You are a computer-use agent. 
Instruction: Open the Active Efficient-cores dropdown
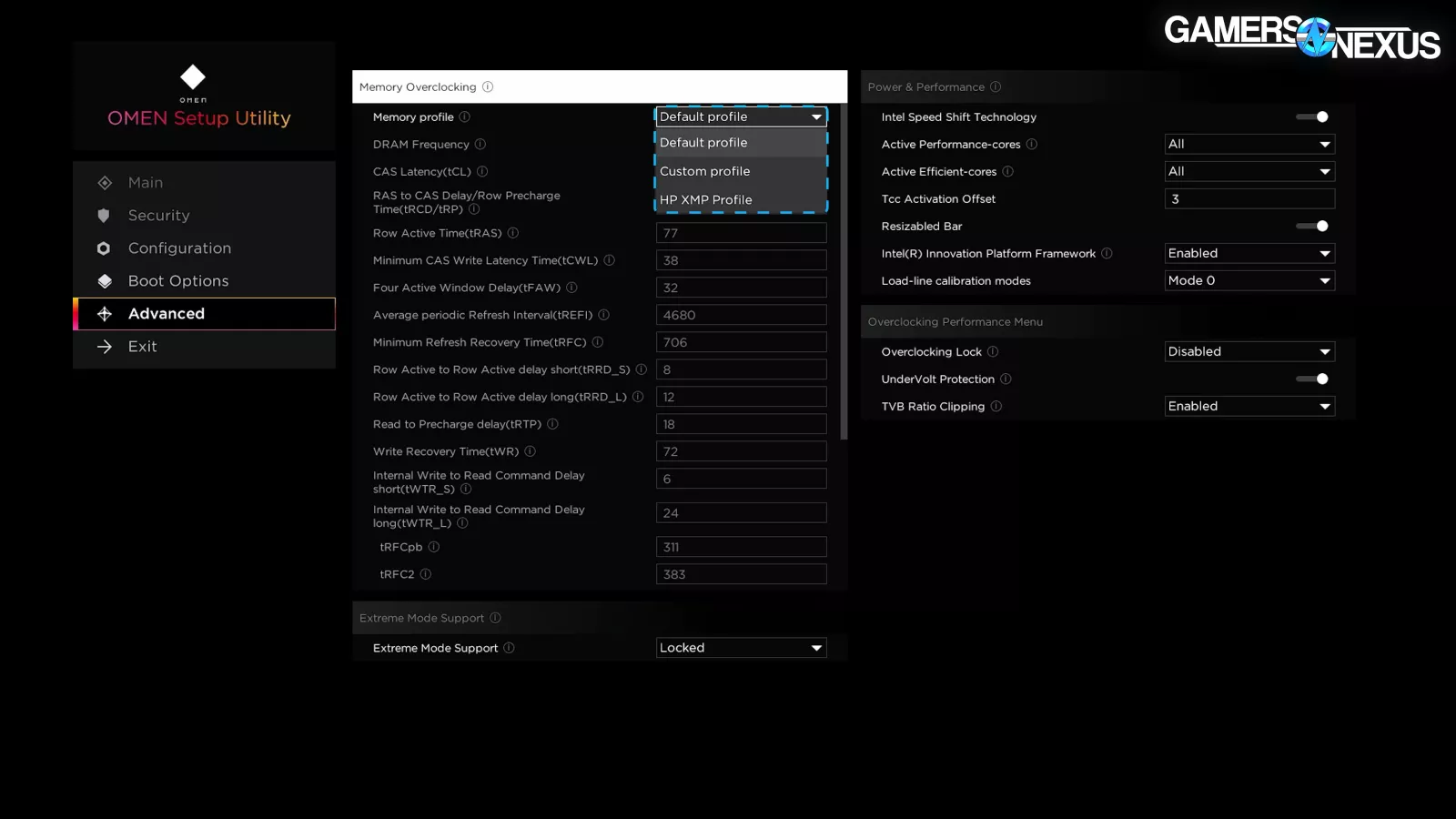[x=1249, y=172]
